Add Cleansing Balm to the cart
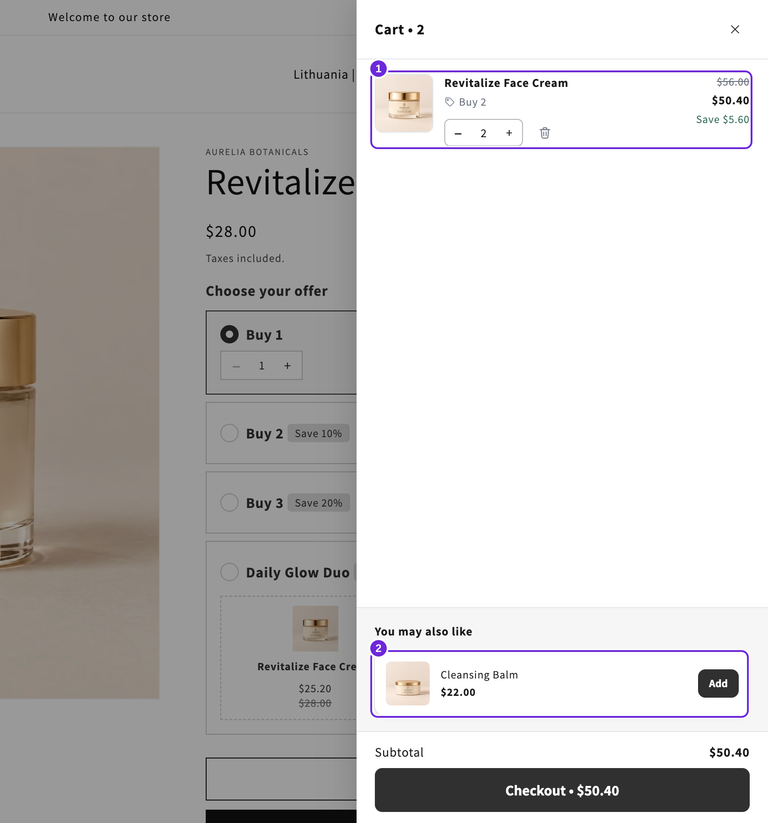This screenshot has height=823, width=768. coord(718,683)
